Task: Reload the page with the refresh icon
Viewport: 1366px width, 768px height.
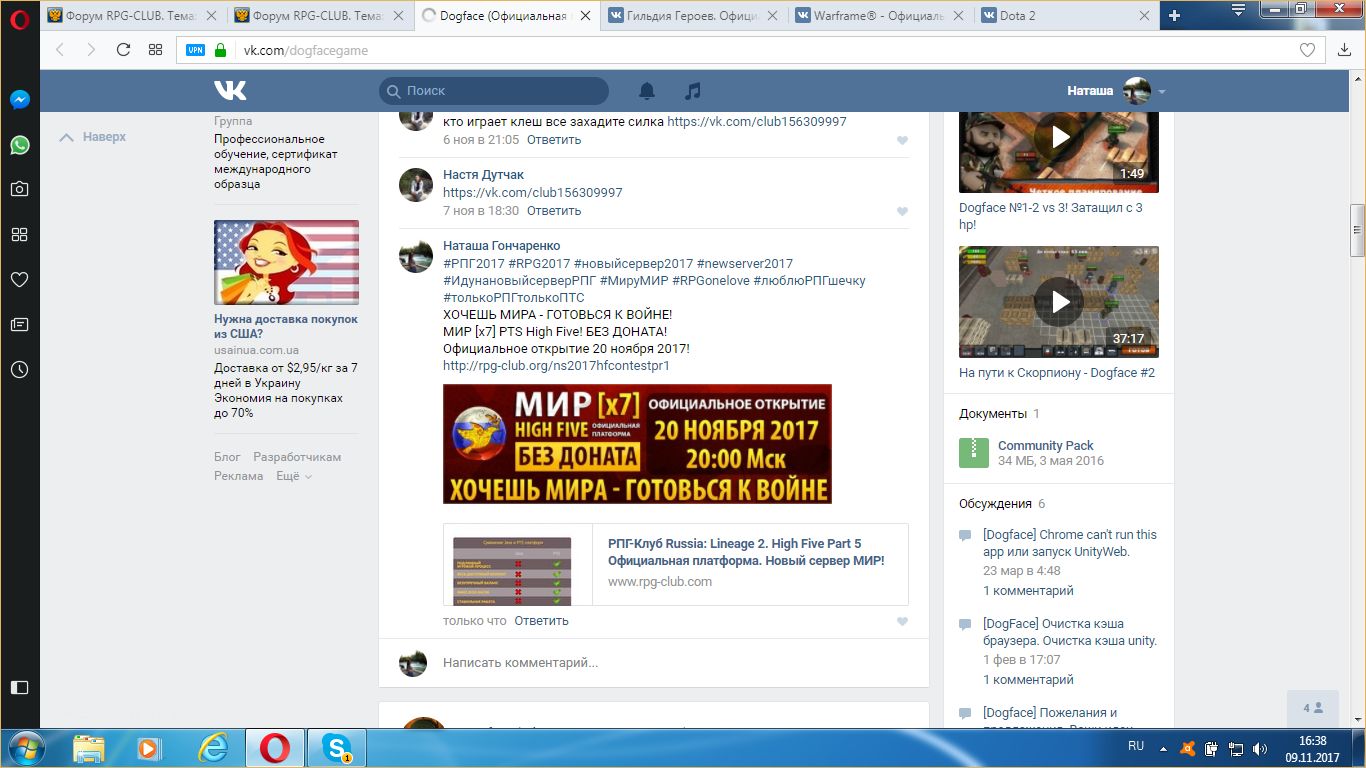Action: (x=123, y=50)
